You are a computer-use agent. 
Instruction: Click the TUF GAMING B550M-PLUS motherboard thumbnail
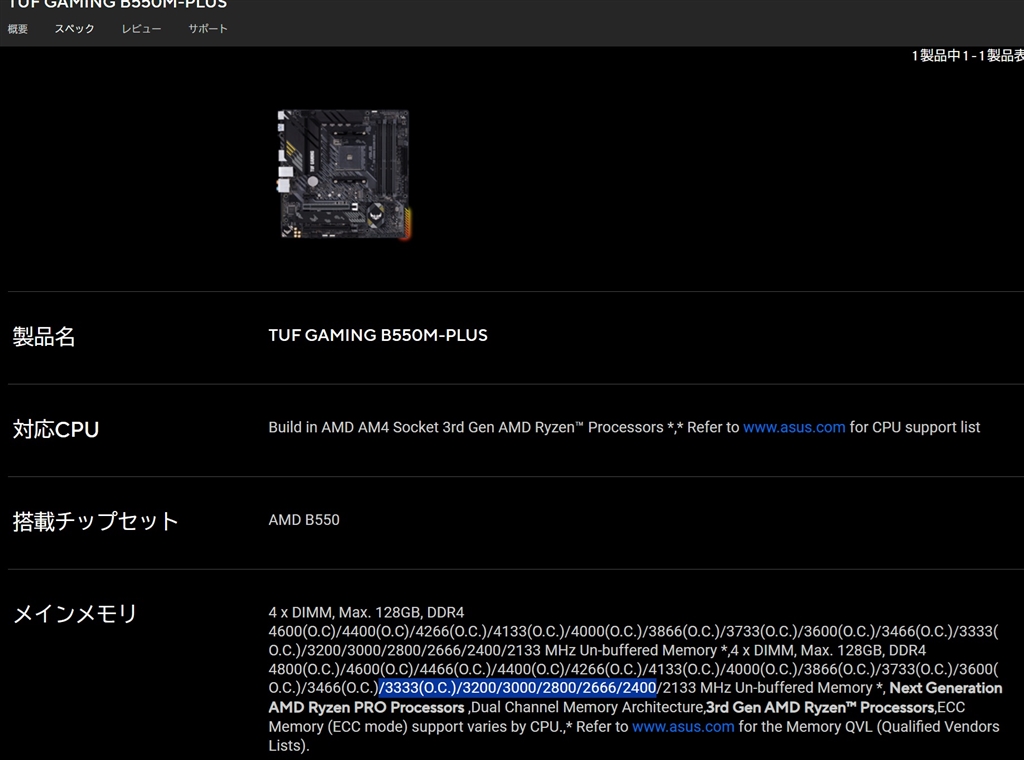[344, 174]
